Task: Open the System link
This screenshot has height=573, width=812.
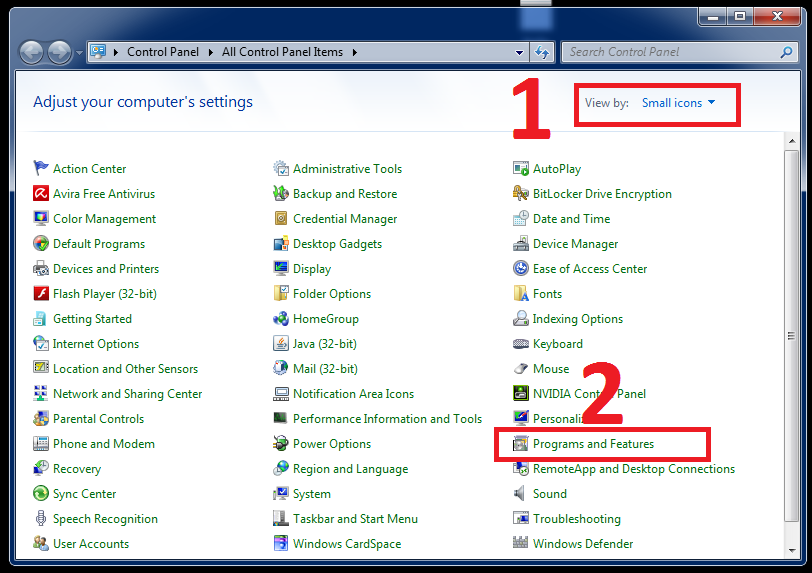Action: click(312, 494)
